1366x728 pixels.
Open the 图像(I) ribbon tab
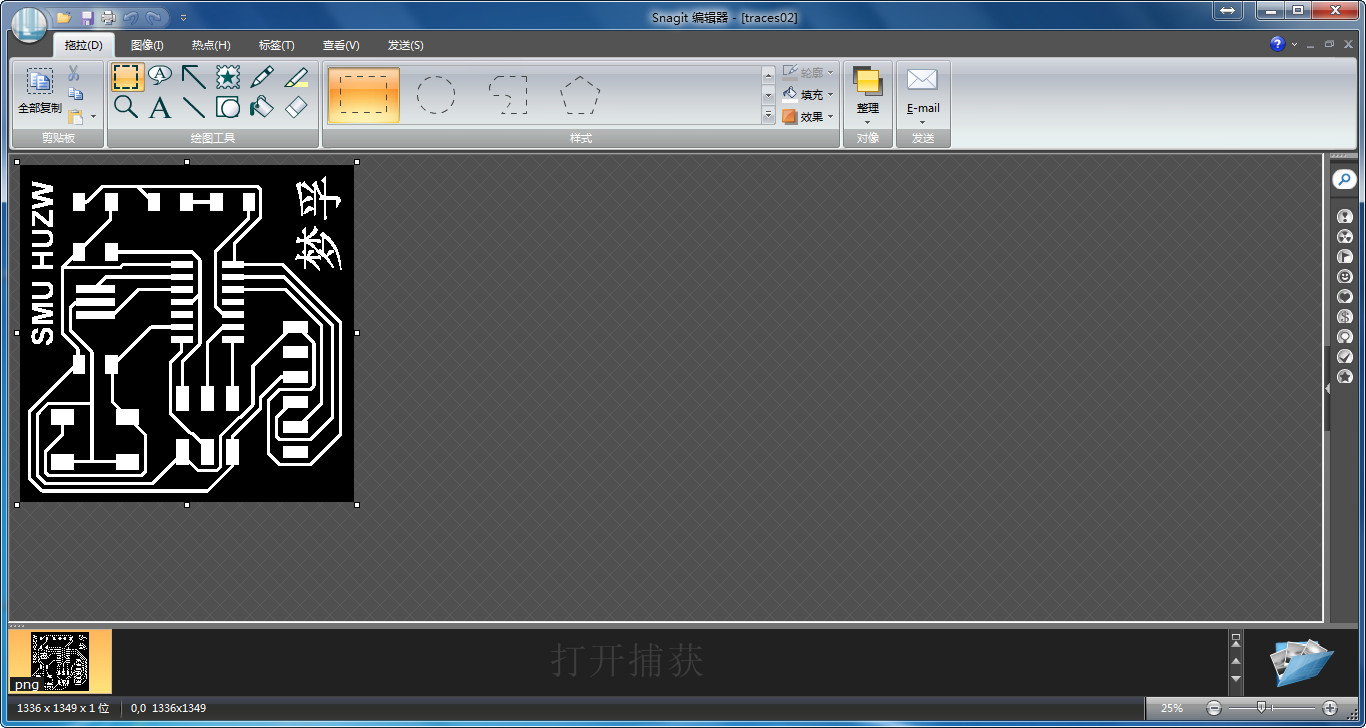(147, 45)
